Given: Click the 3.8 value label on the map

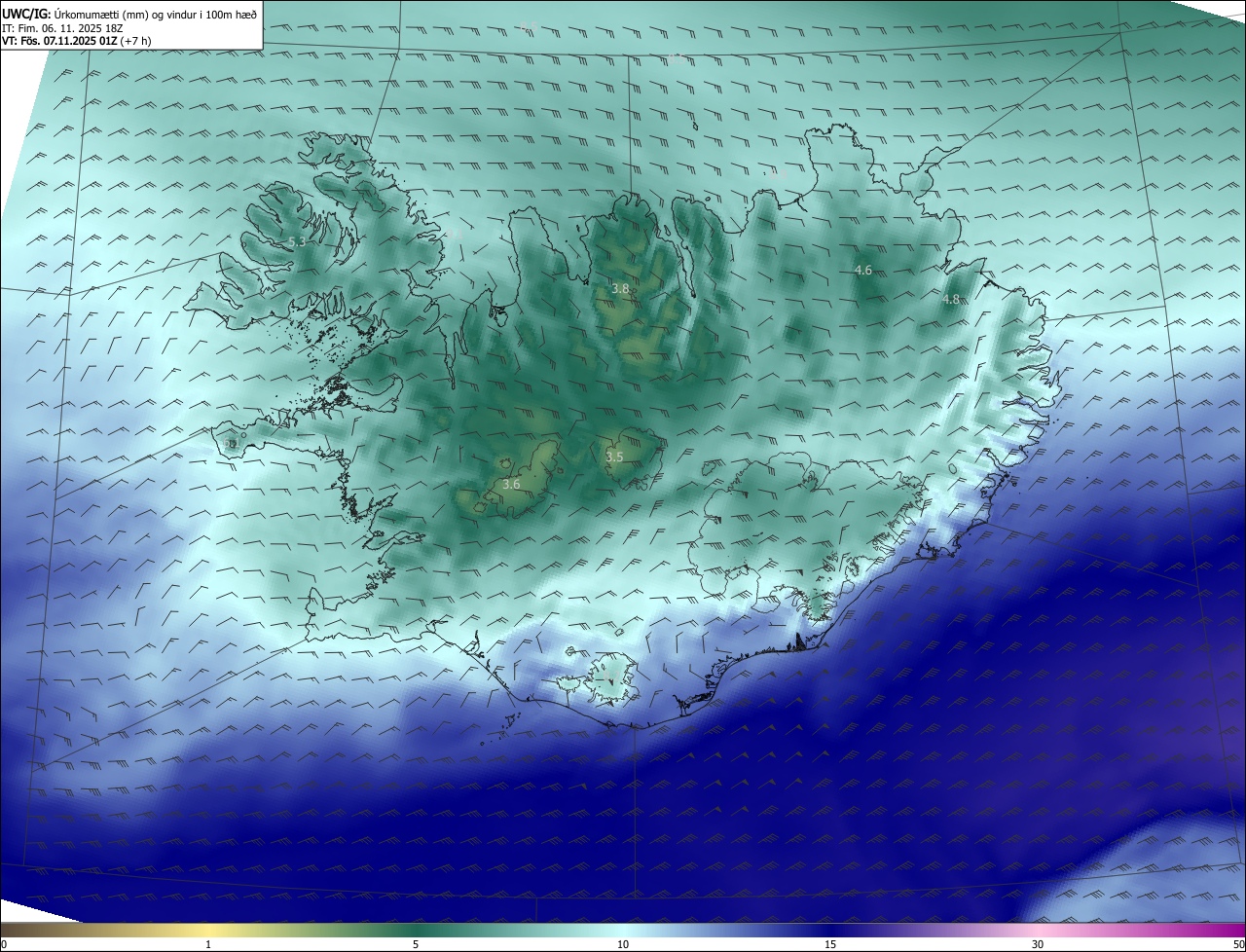Looking at the screenshot, I should coord(620,289).
